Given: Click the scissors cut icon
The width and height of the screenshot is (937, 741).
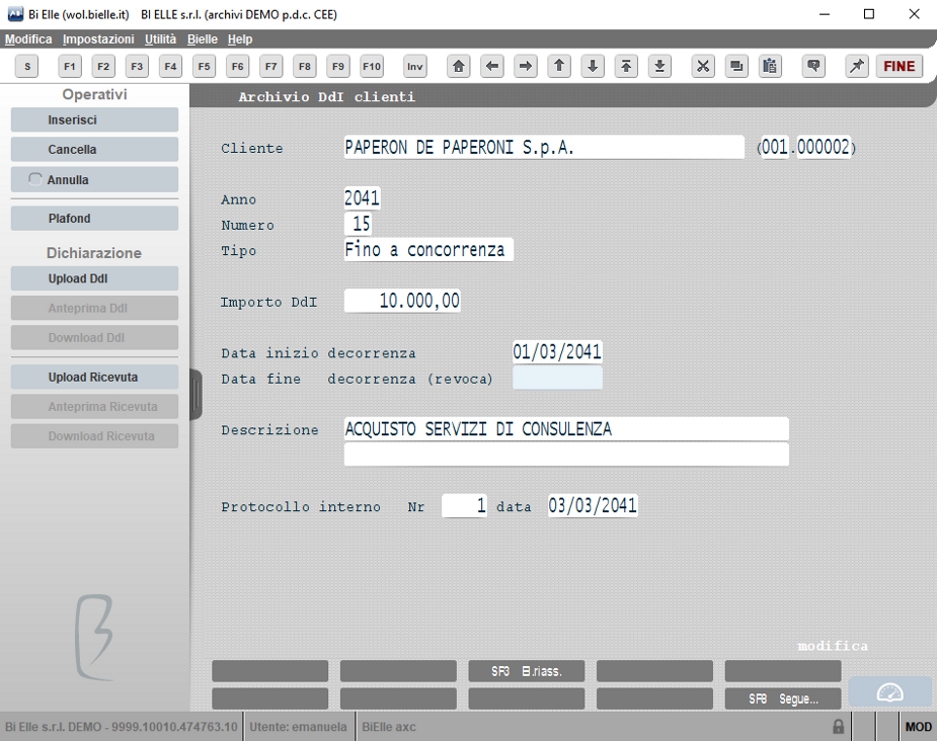Looking at the screenshot, I should (x=703, y=66).
